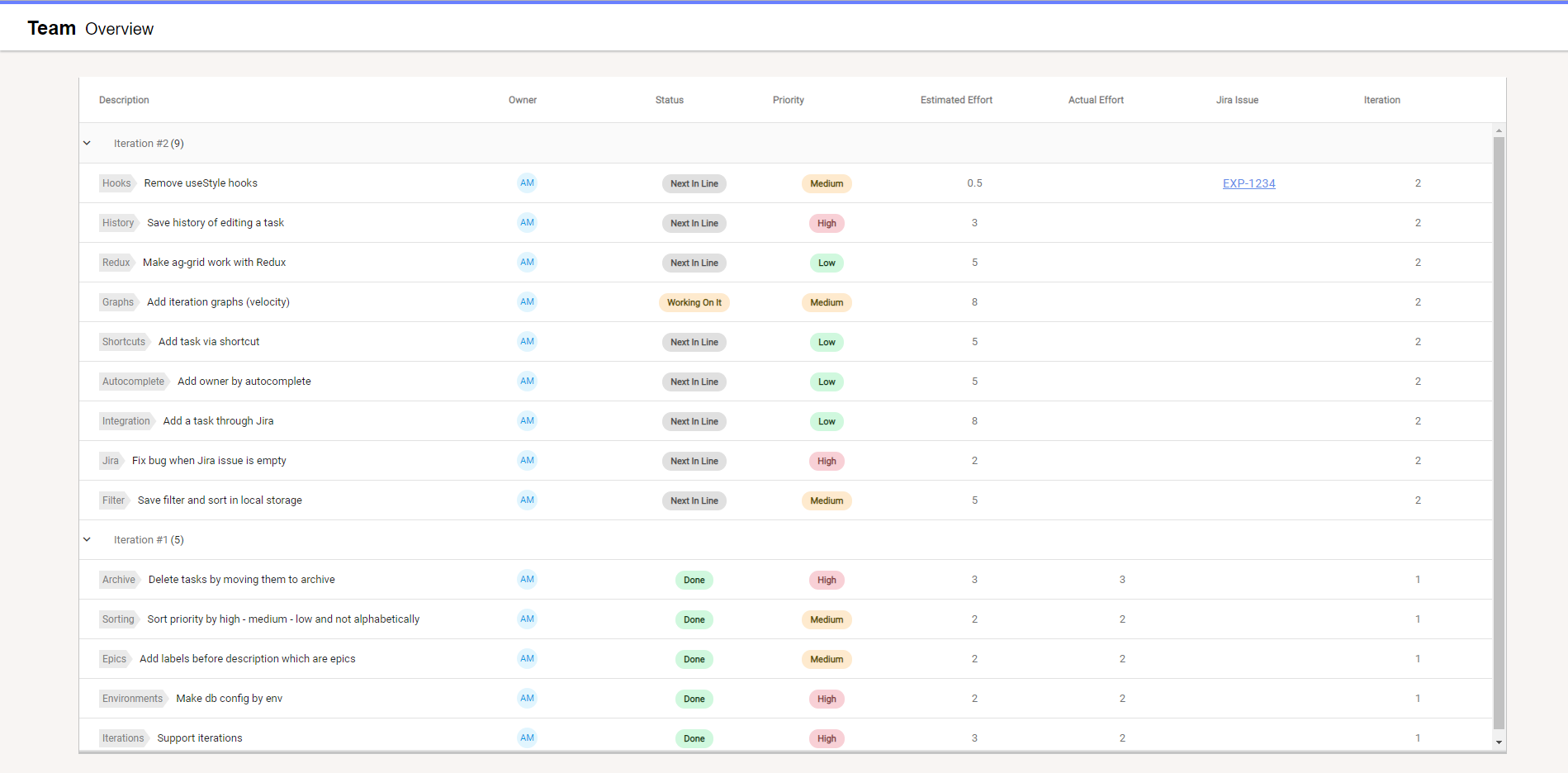This screenshot has width=1568, height=773.
Task: Click the AM avatar on Add labels before description
Action: (x=527, y=659)
